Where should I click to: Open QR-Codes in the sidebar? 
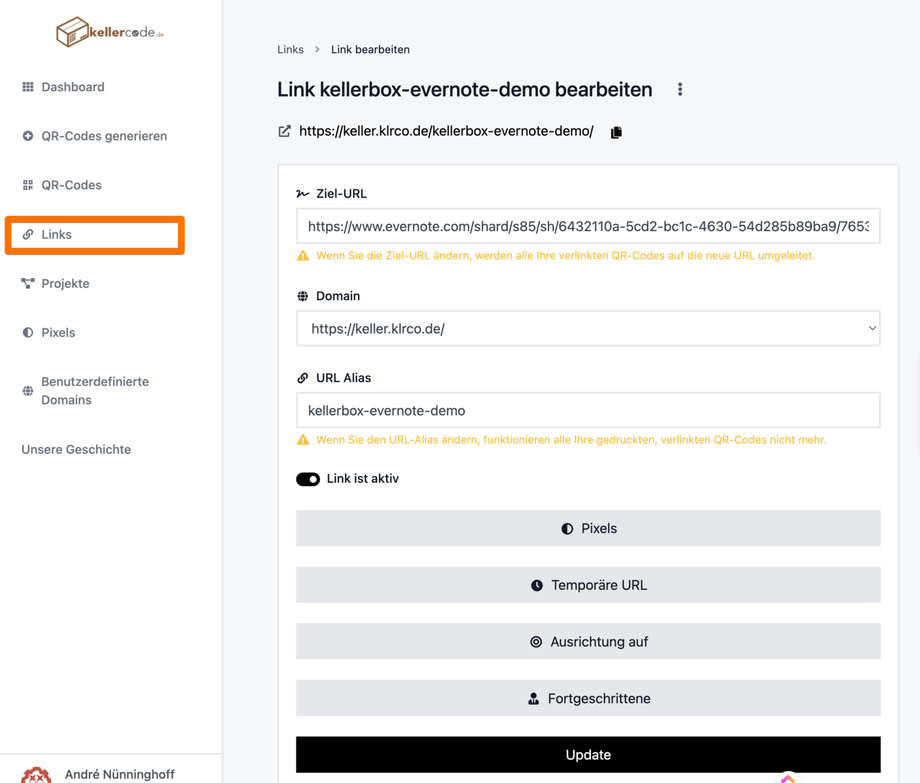click(71, 185)
